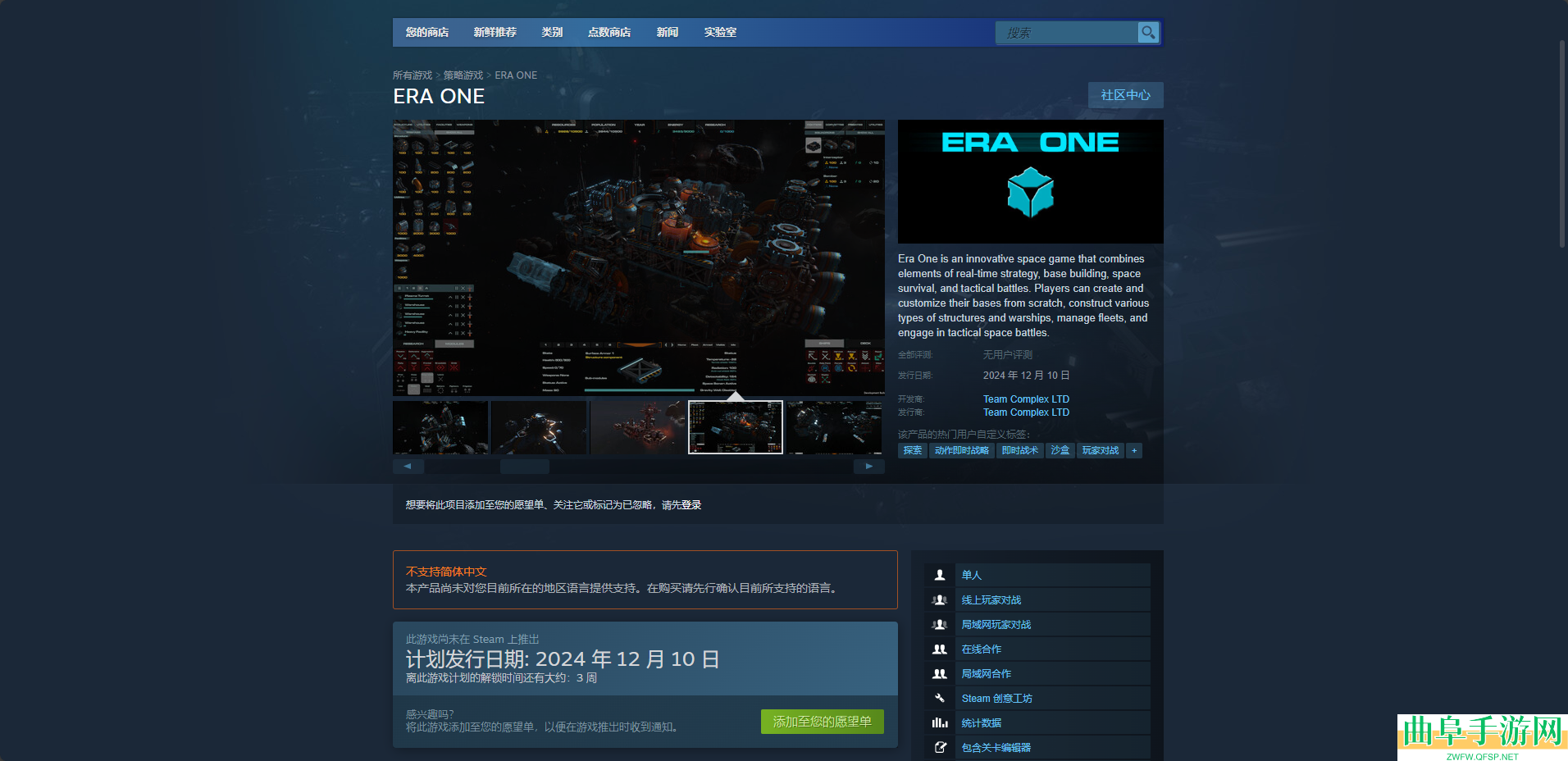
Task: Select third screenshot thumbnail
Action: coord(637,427)
